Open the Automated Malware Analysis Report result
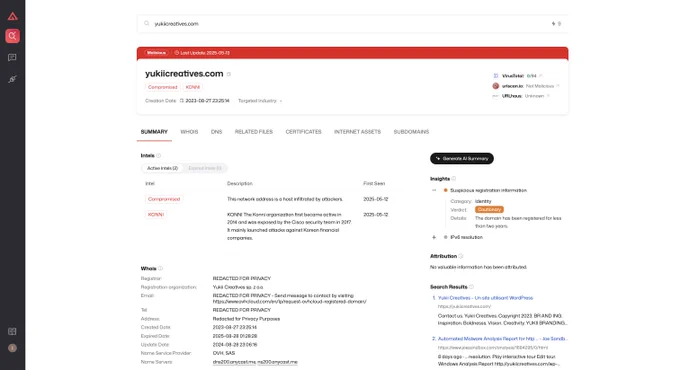This screenshot has height=370, width=680. pyautogui.click(x=502, y=339)
